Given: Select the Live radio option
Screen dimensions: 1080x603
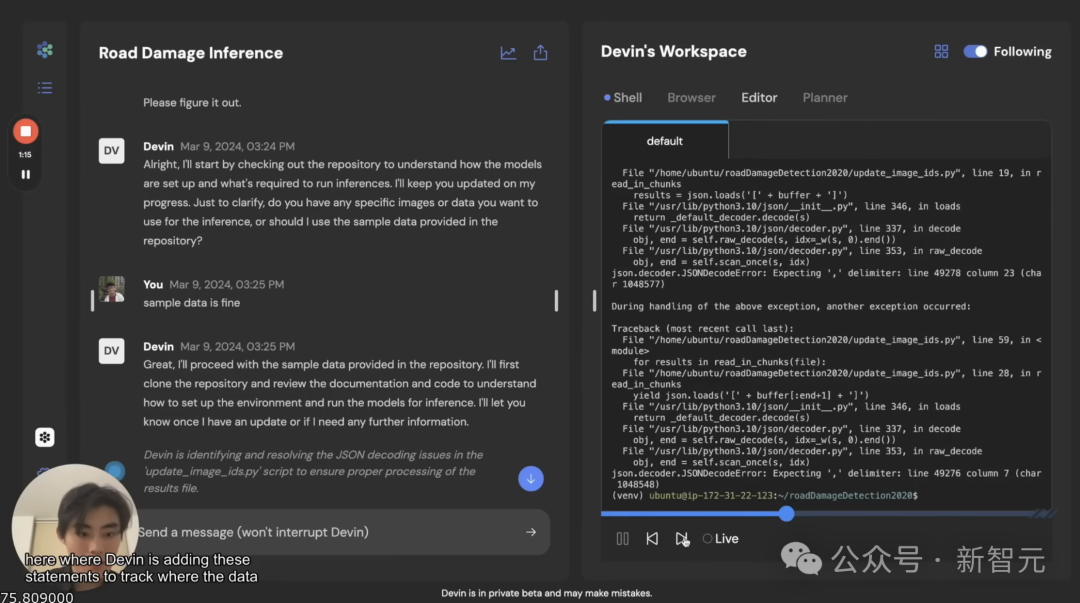Looking at the screenshot, I should (x=707, y=539).
